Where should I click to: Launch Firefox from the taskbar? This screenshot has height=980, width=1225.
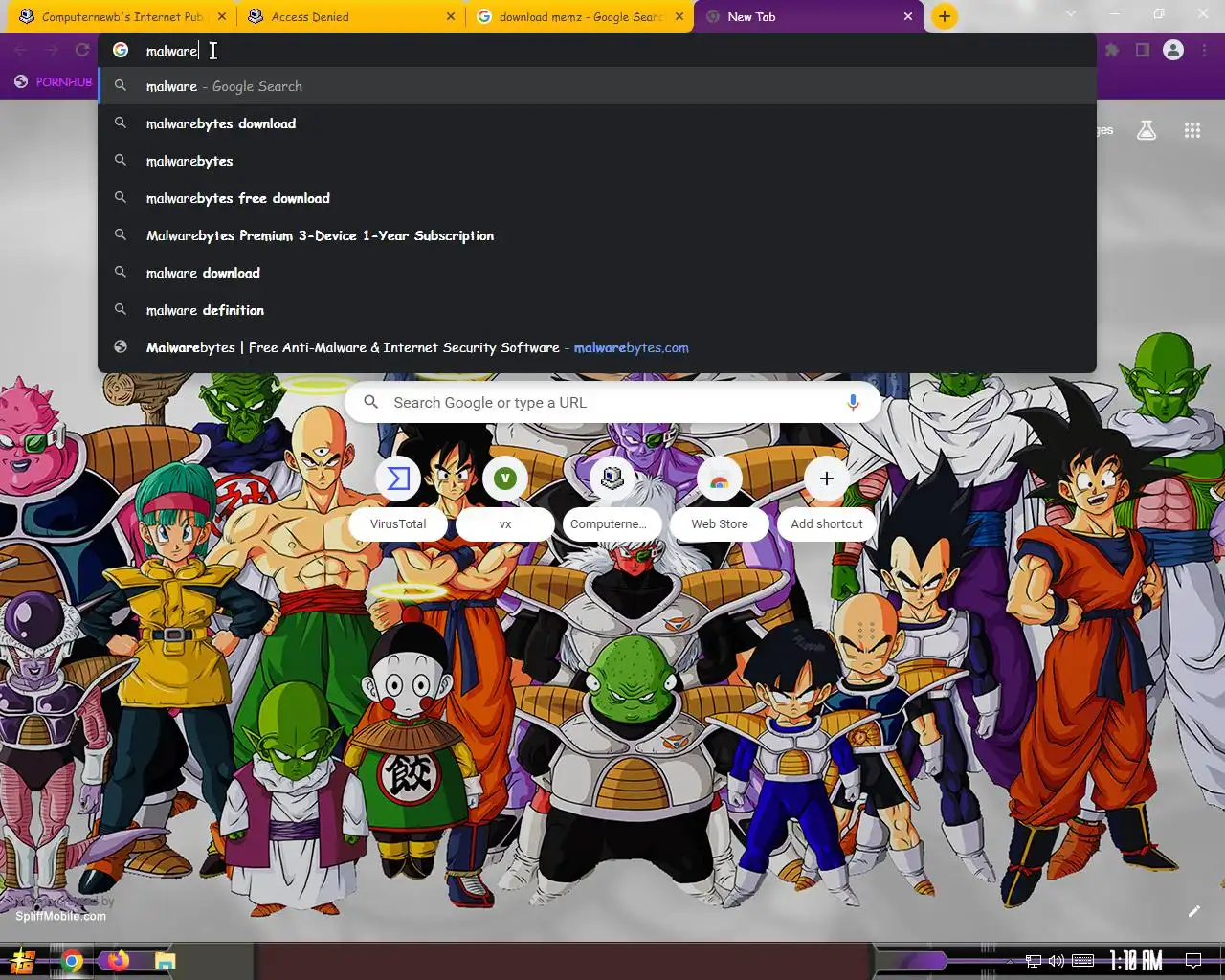tap(119, 961)
